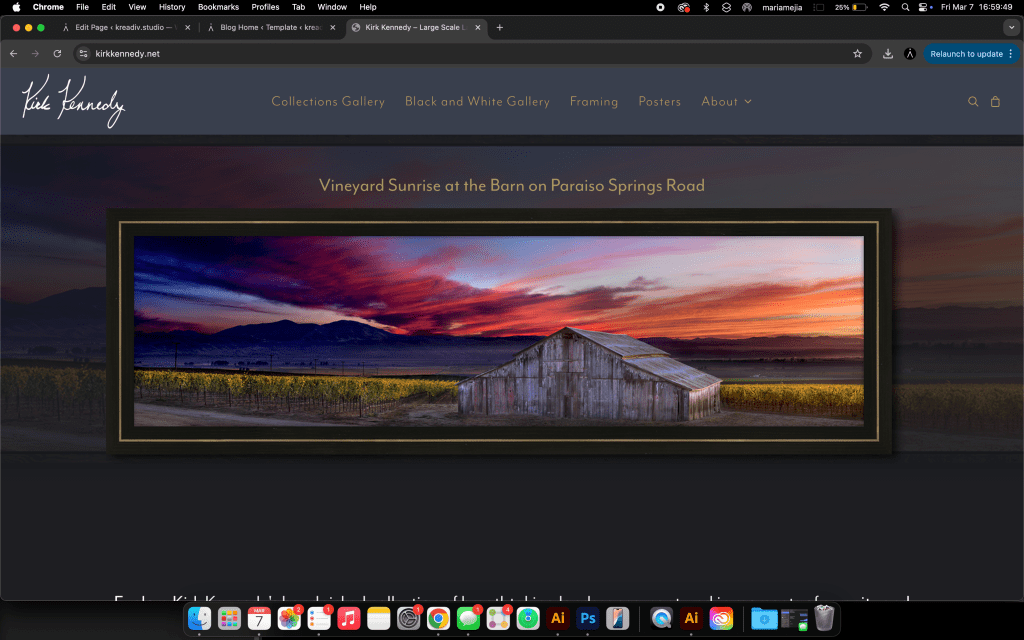This screenshot has height=640, width=1024.
Task: Reload the page with the refresh icon
Action: pos(57,54)
